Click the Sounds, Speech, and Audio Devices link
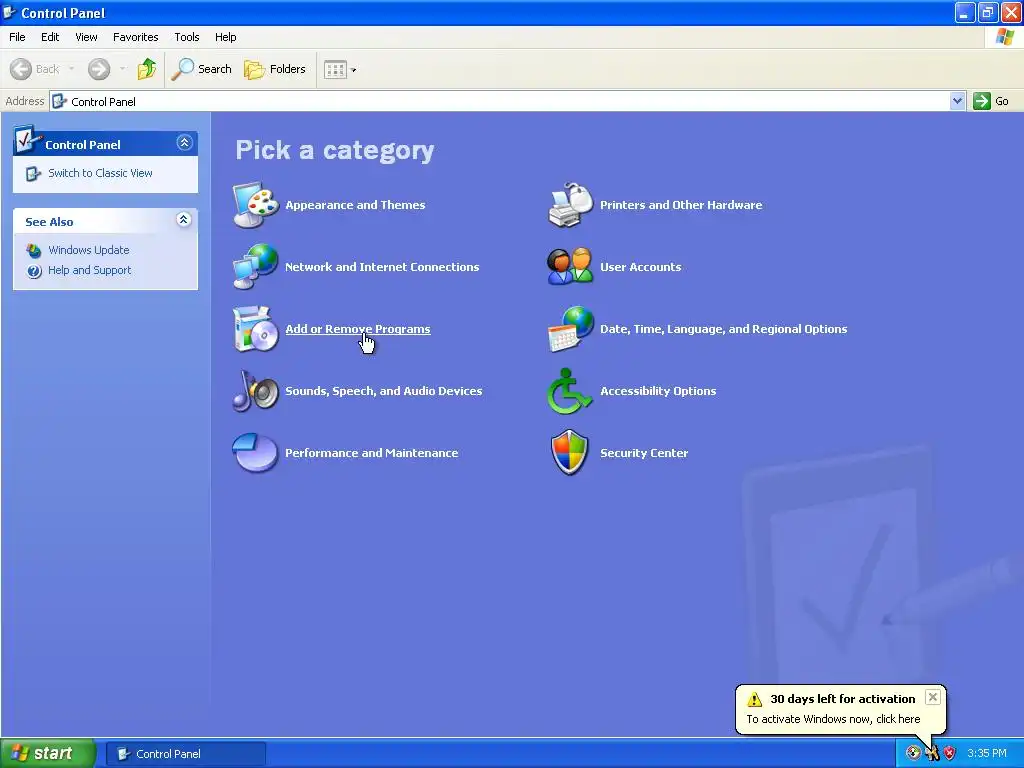The image size is (1024, 768). 384,391
